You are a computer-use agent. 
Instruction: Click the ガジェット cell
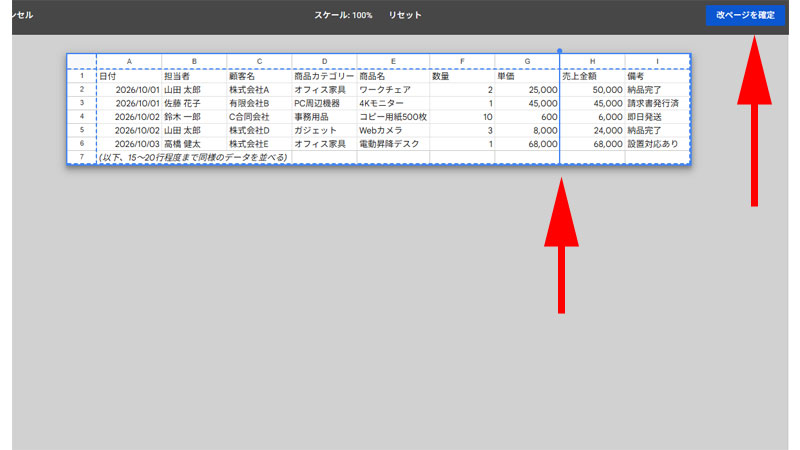click(x=324, y=130)
